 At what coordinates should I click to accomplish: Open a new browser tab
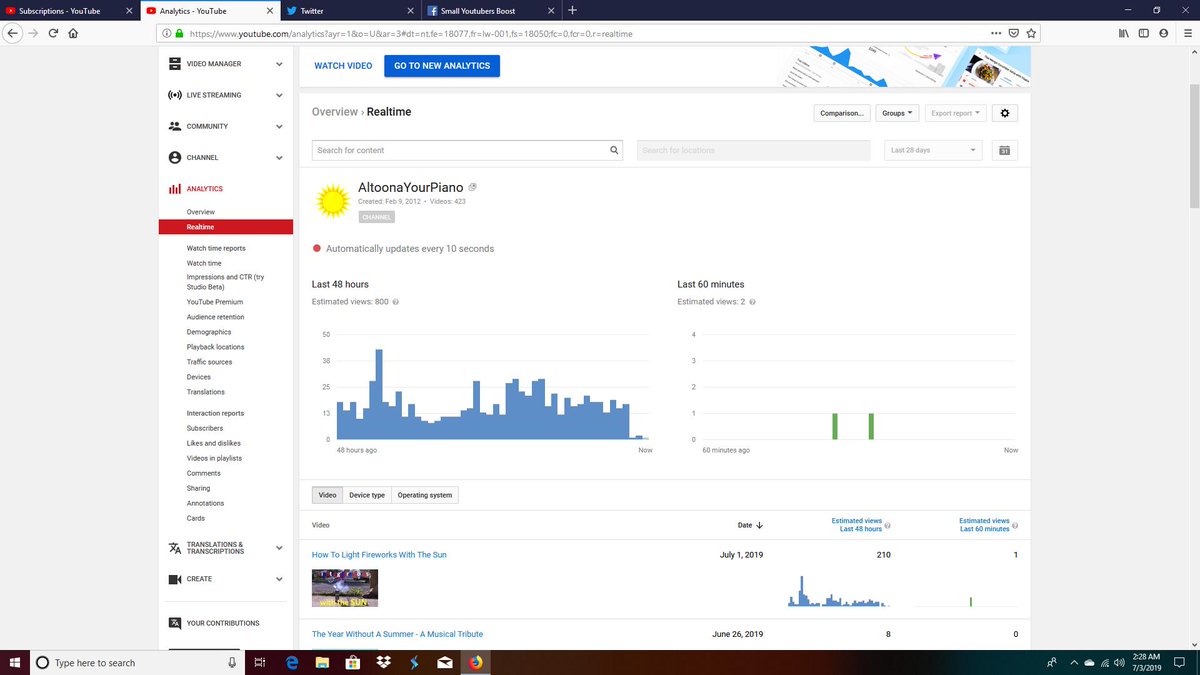(x=572, y=10)
